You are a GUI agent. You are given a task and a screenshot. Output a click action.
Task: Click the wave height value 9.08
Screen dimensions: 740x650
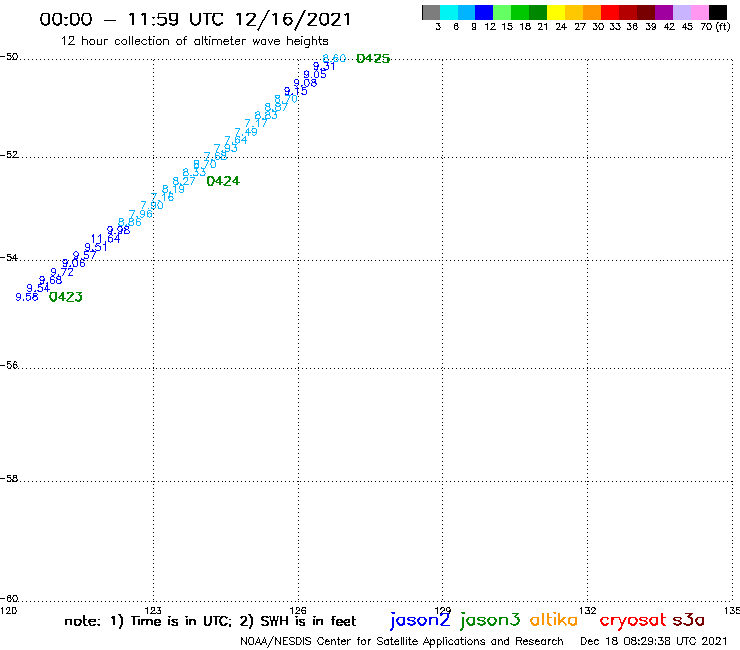click(x=305, y=83)
